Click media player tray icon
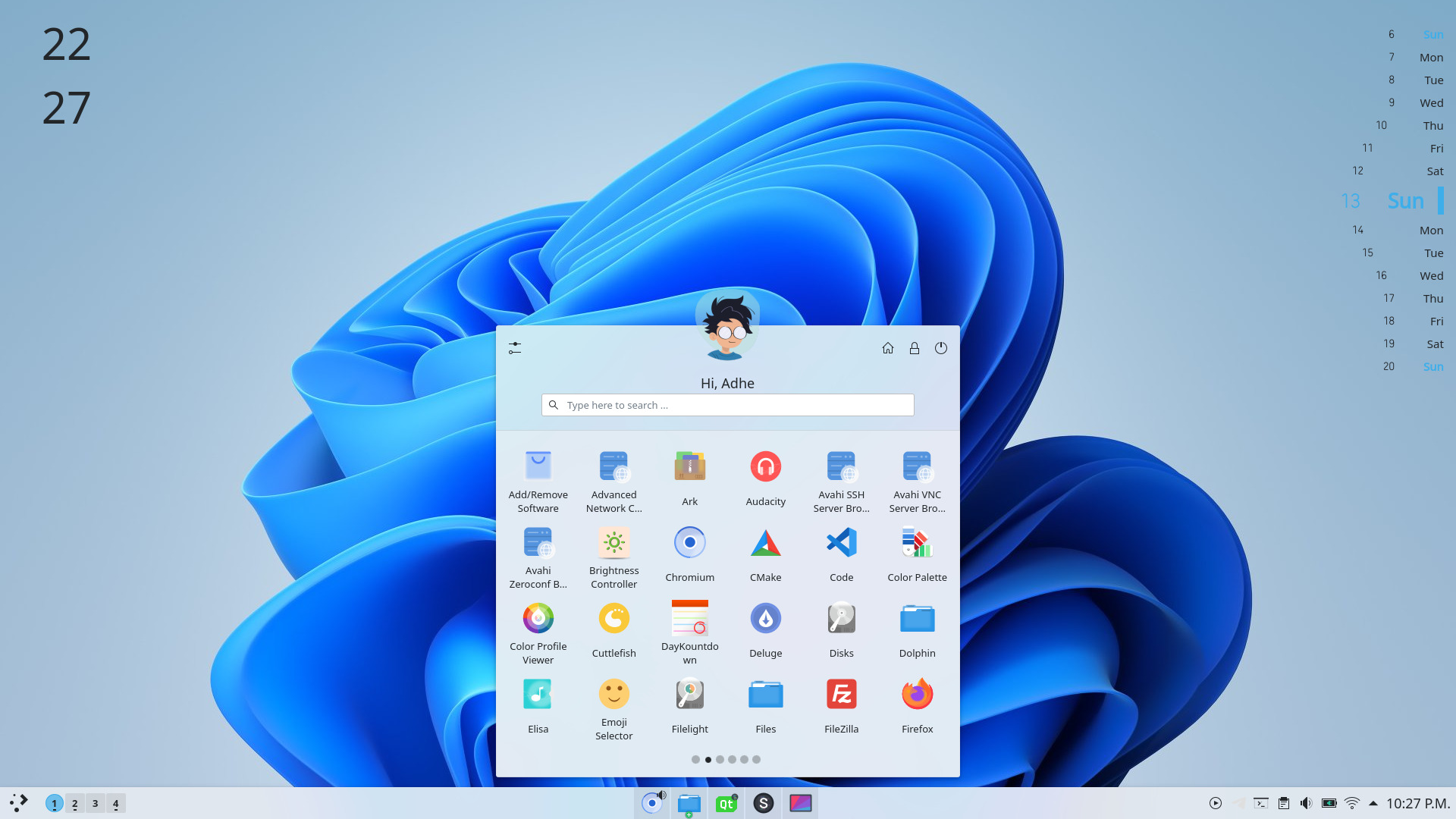The width and height of the screenshot is (1456, 819). point(1216,803)
